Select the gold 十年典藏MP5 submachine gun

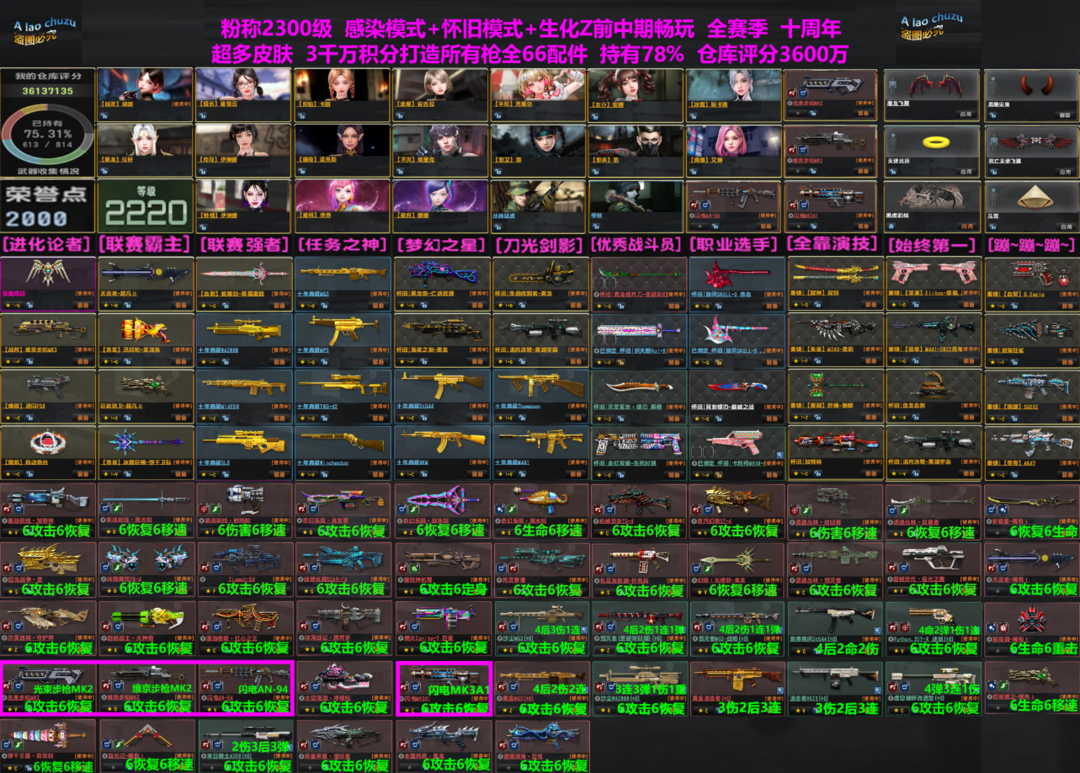coord(342,340)
